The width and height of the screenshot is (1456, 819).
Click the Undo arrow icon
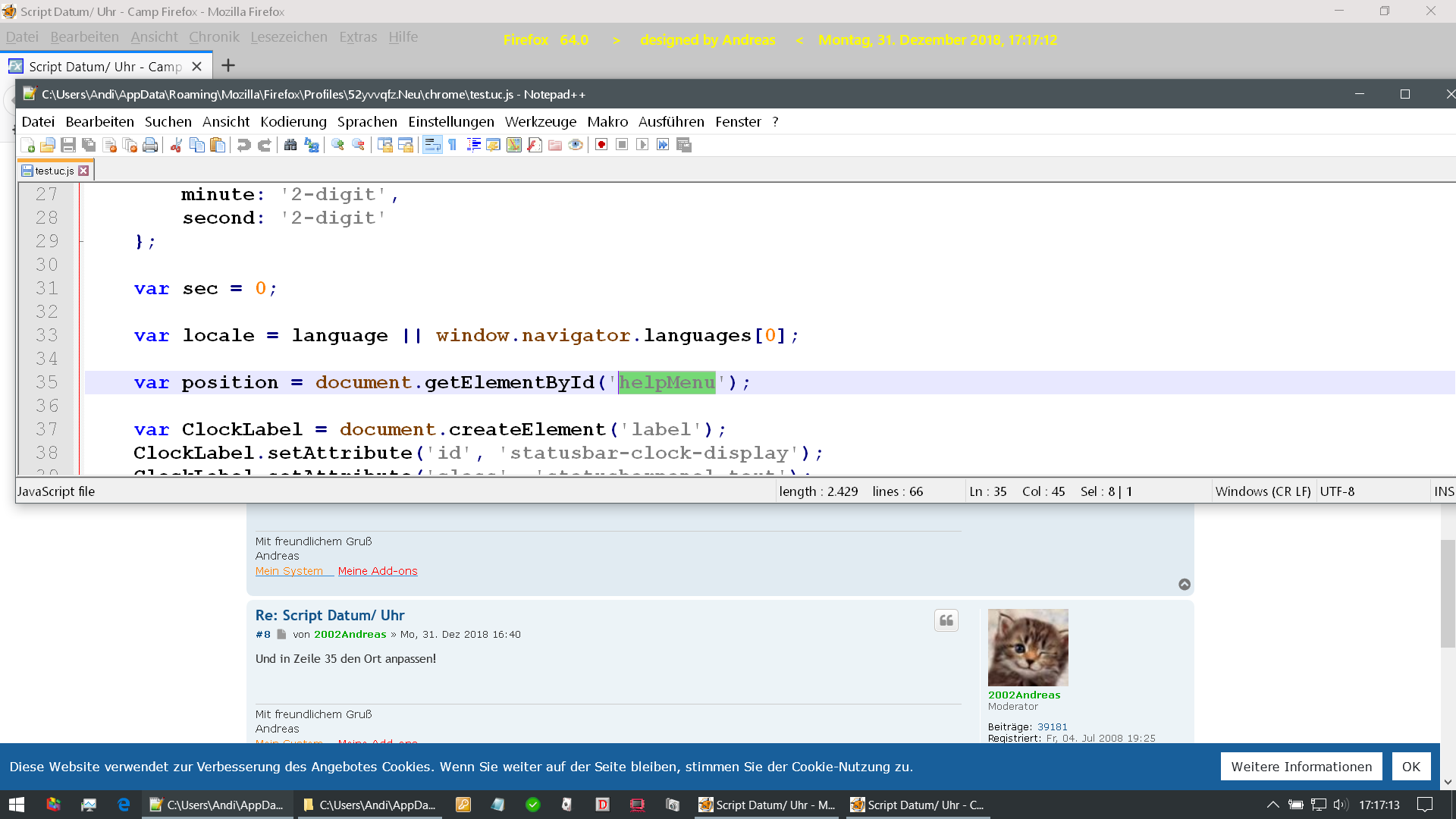click(243, 145)
